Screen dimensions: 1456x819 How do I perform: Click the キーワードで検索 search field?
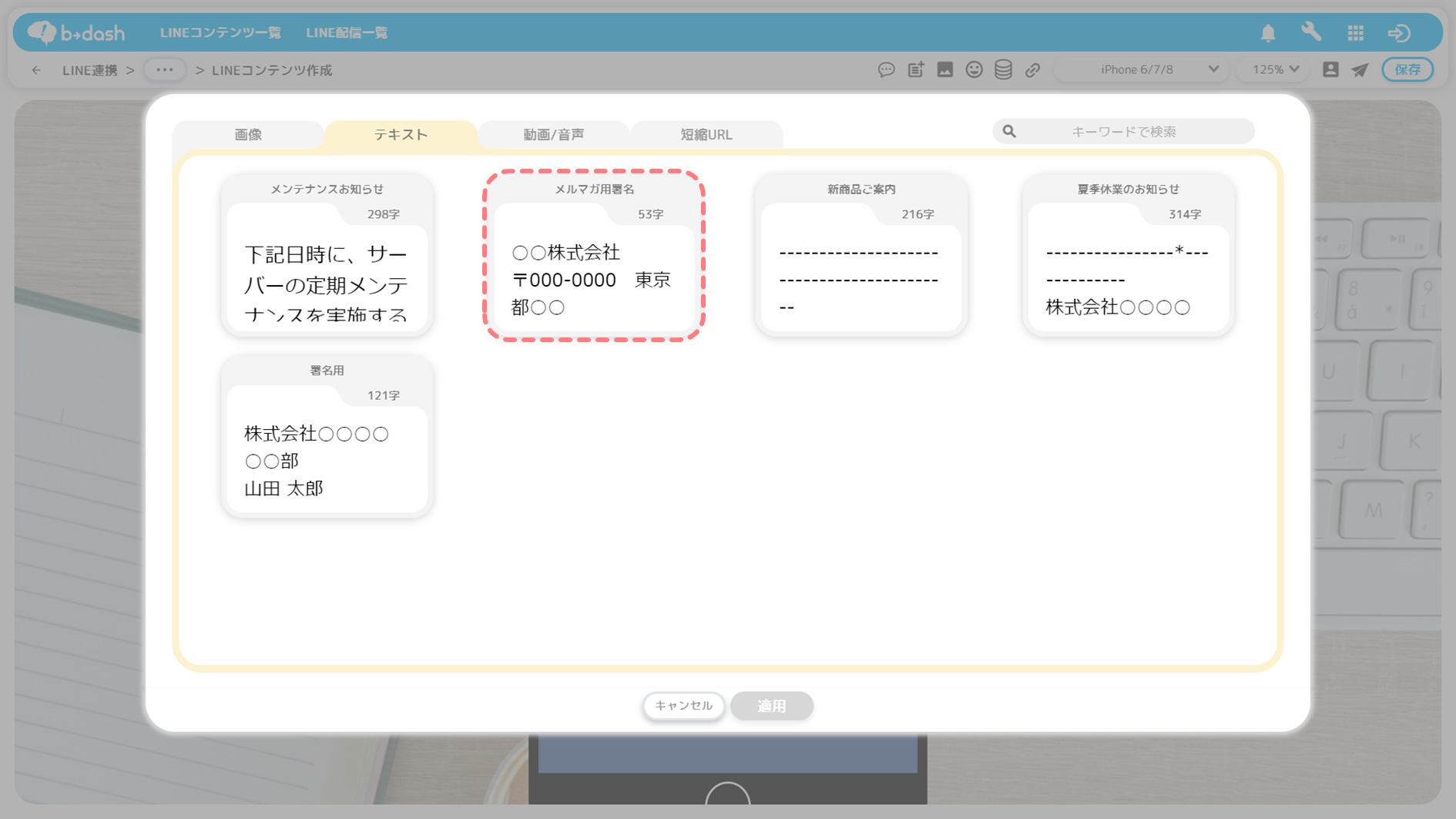(x=1123, y=131)
